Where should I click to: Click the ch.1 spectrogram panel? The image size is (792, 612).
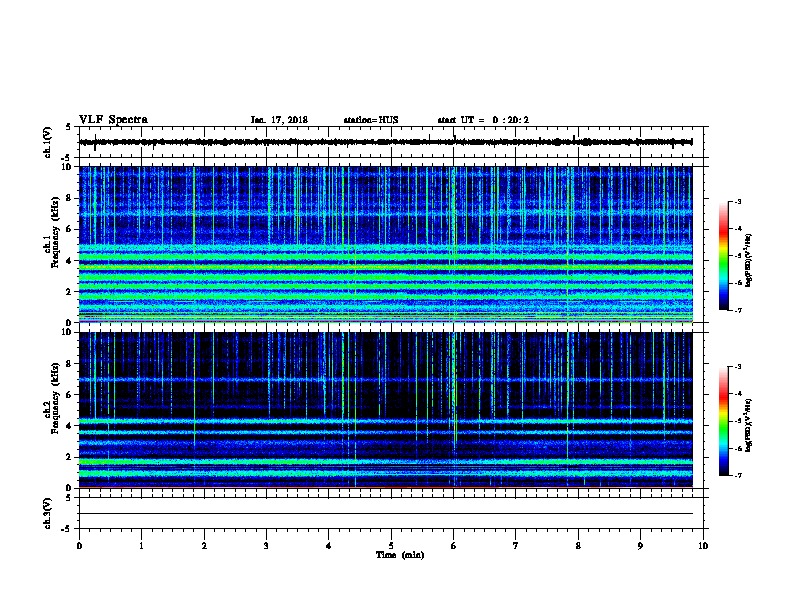386,244
